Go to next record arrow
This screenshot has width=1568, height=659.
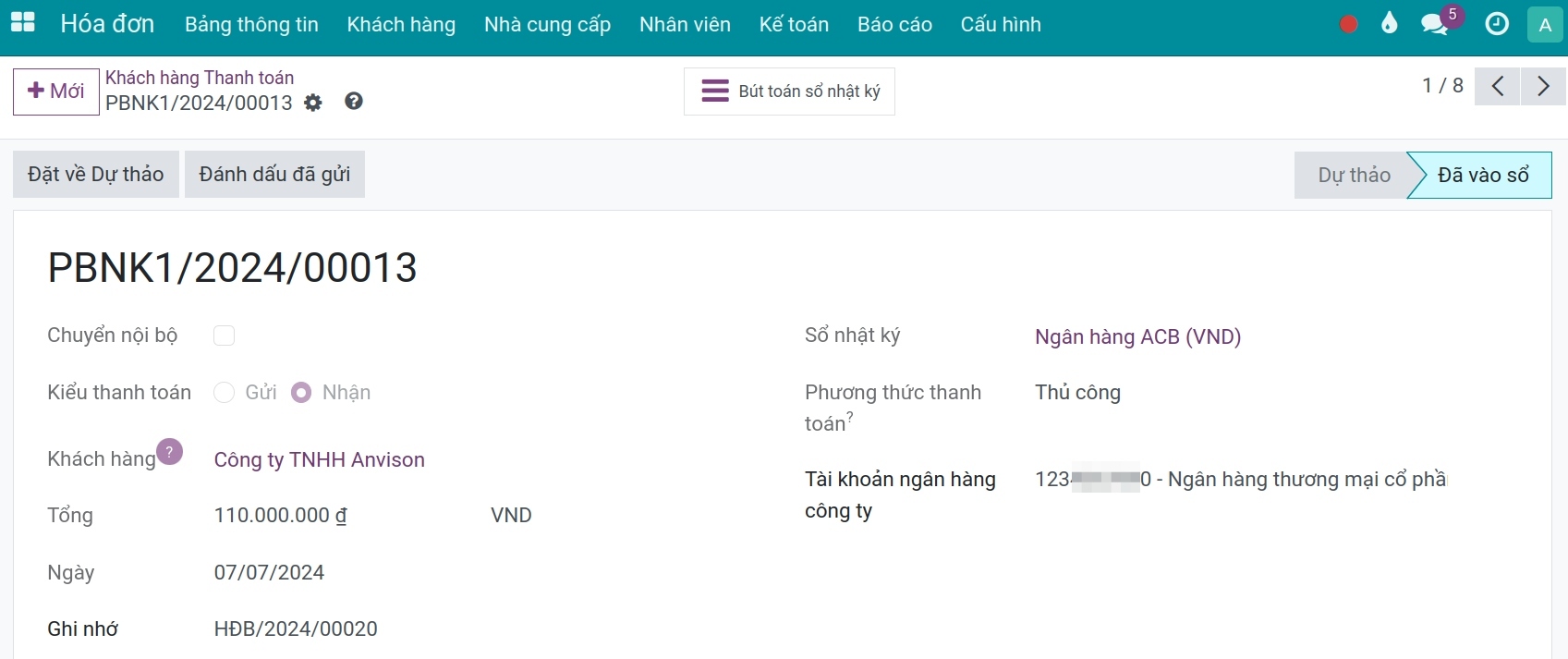tap(1543, 87)
